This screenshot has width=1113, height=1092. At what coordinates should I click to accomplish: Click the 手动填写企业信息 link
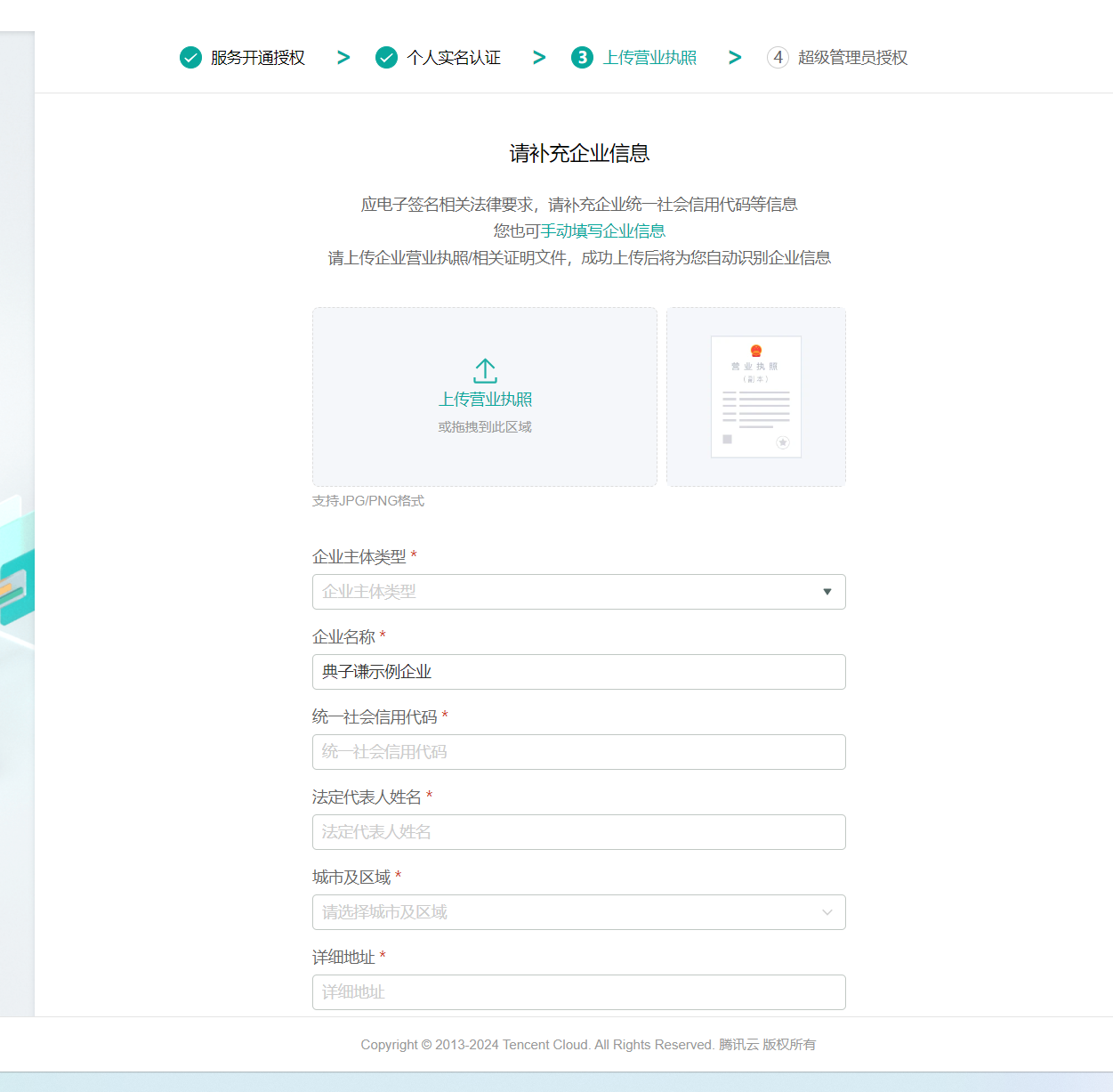pos(603,231)
